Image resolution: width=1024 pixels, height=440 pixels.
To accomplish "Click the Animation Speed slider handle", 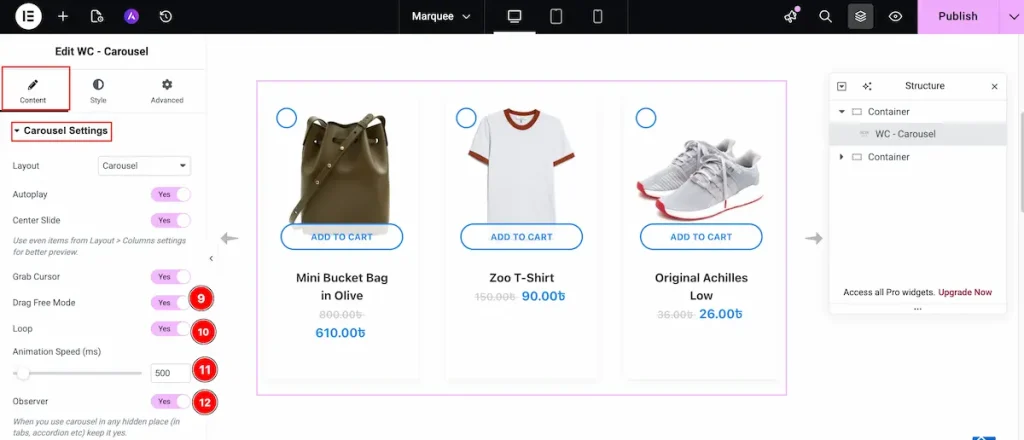I will 22,373.
